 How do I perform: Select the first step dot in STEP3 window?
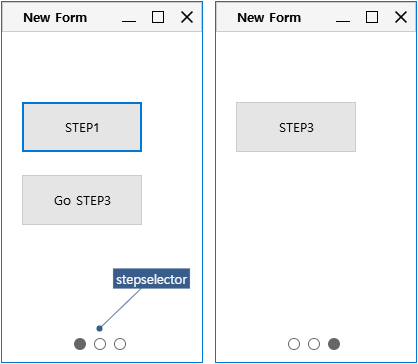pos(294,344)
